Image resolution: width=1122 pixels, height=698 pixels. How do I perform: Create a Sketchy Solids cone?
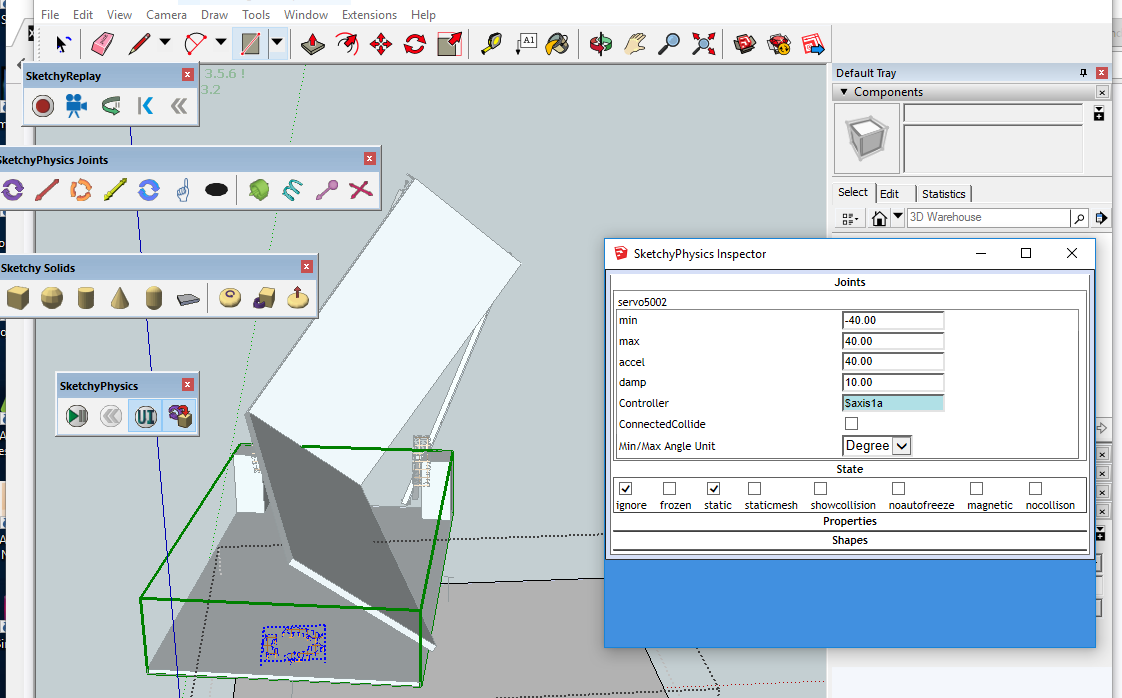coord(120,297)
